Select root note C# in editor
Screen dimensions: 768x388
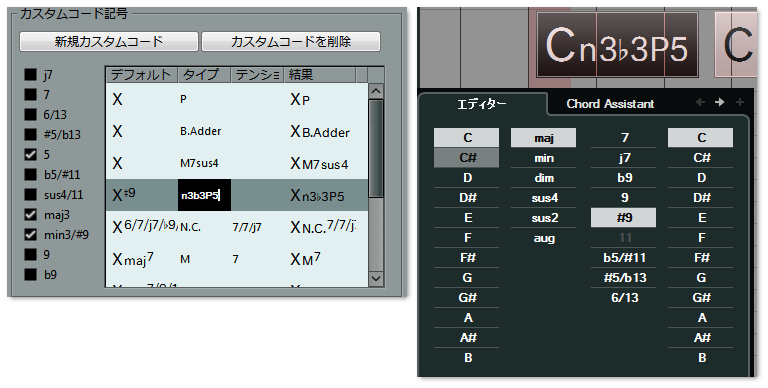pos(466,158)
